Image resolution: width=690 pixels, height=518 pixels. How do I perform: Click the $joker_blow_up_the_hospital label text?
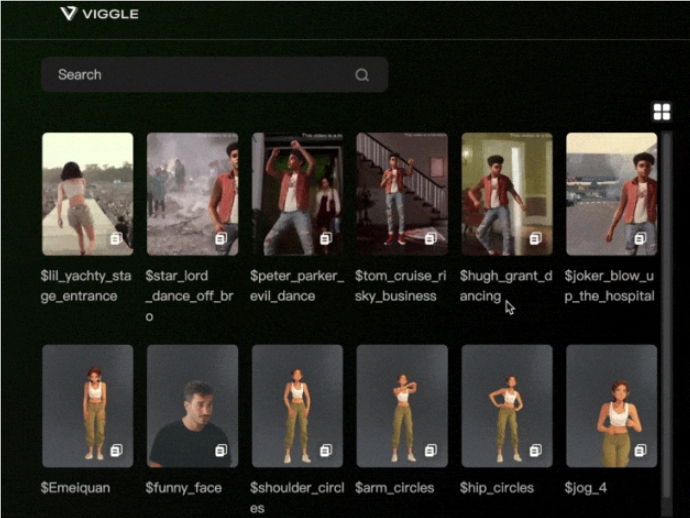(609, 286)
